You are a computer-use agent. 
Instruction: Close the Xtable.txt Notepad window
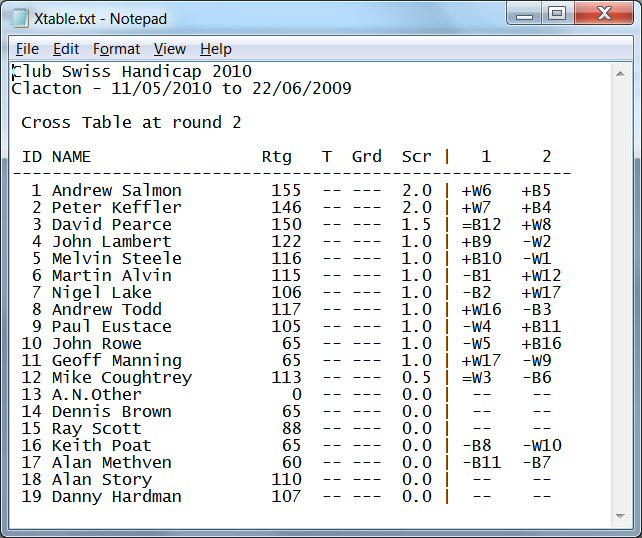coord(604,14)
